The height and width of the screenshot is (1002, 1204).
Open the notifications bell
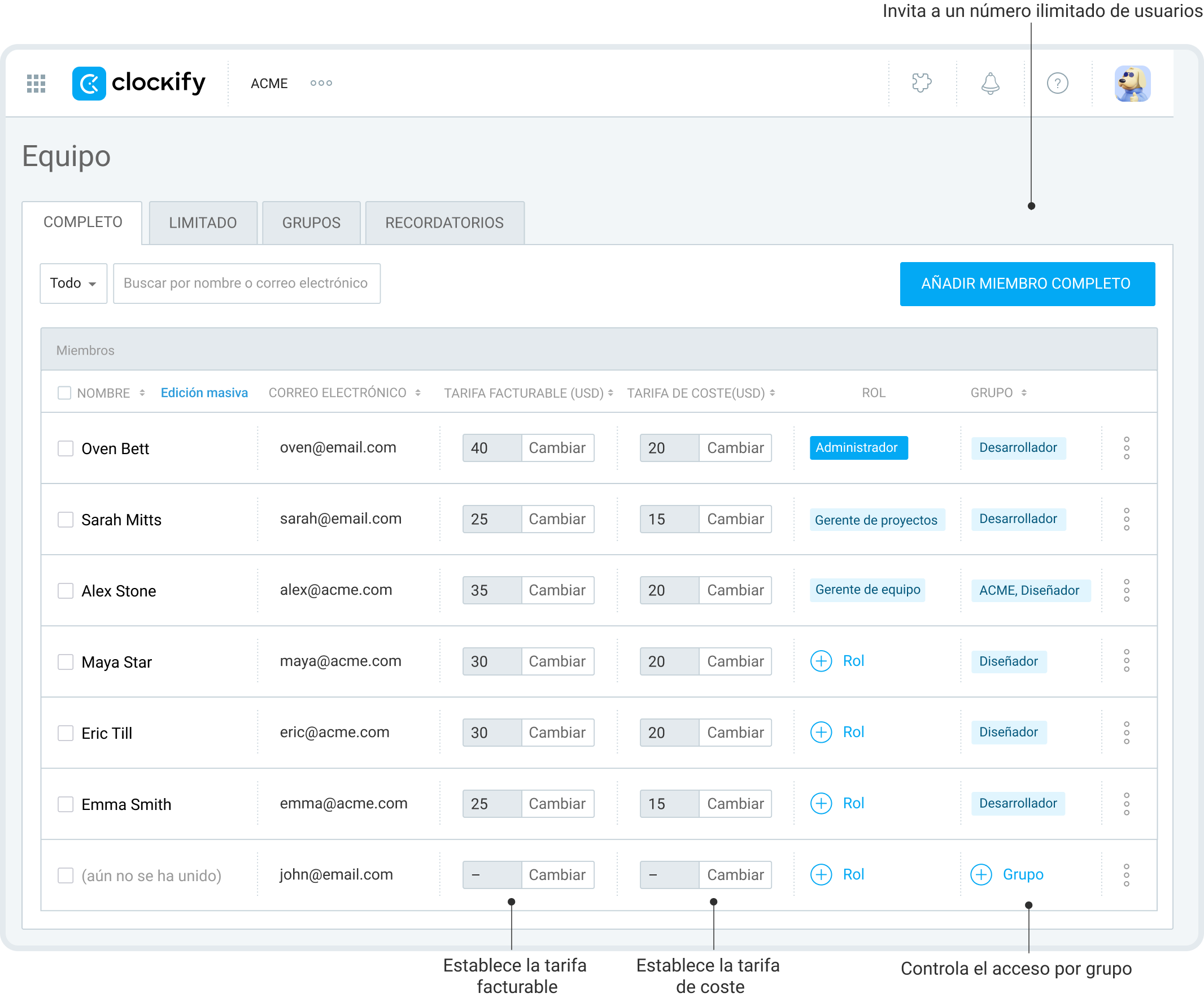(x=990, y=83)
